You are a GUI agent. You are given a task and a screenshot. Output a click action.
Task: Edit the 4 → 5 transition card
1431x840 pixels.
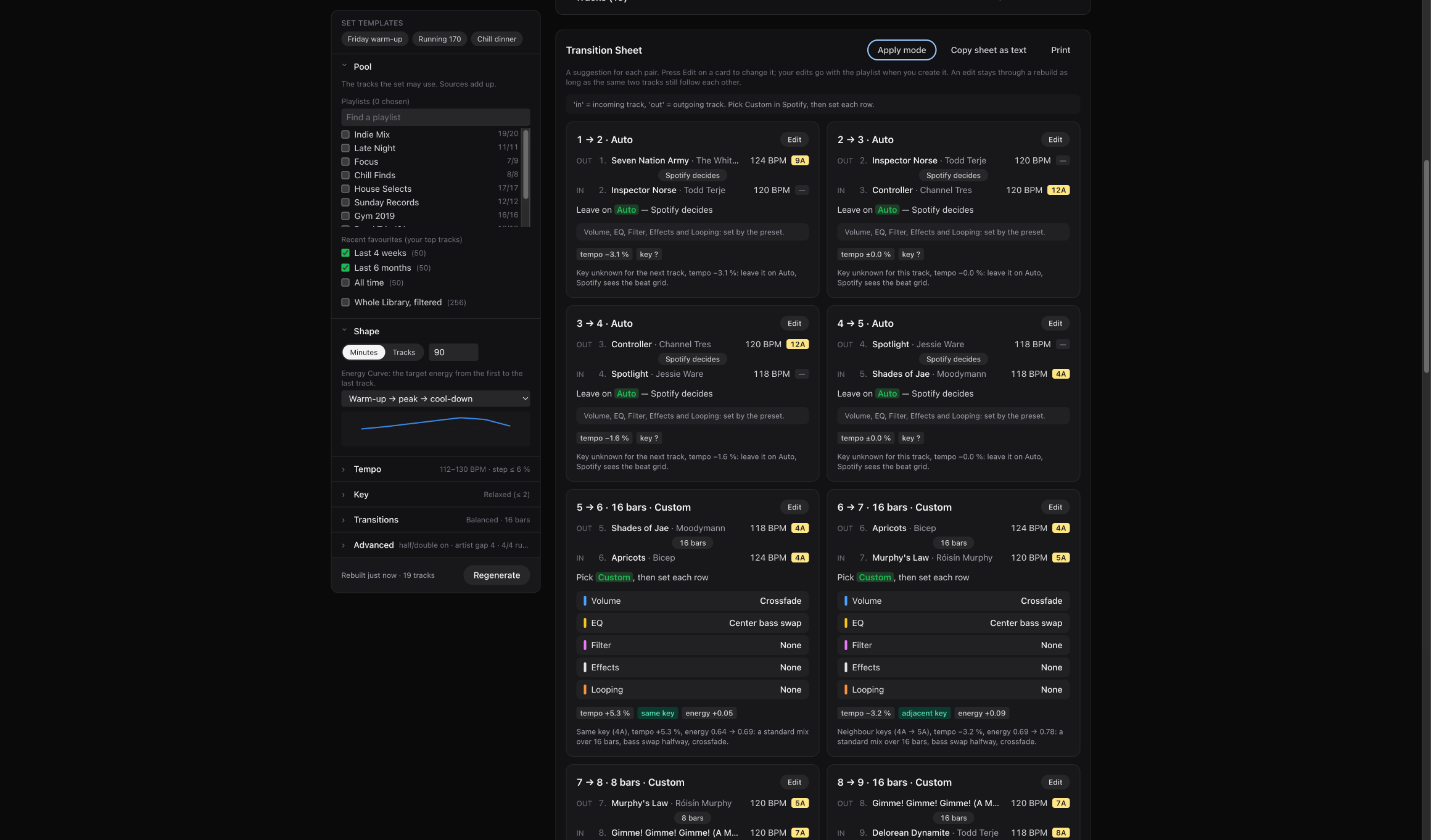(x=1055, y=324)
